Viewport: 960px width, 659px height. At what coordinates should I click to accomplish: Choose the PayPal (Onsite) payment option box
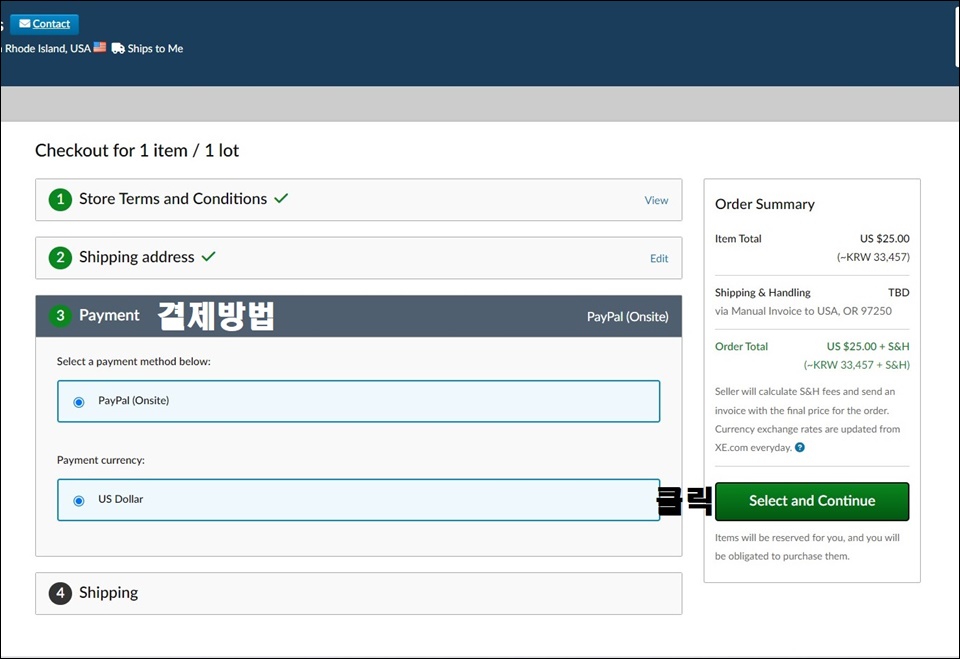coord(358,401)
